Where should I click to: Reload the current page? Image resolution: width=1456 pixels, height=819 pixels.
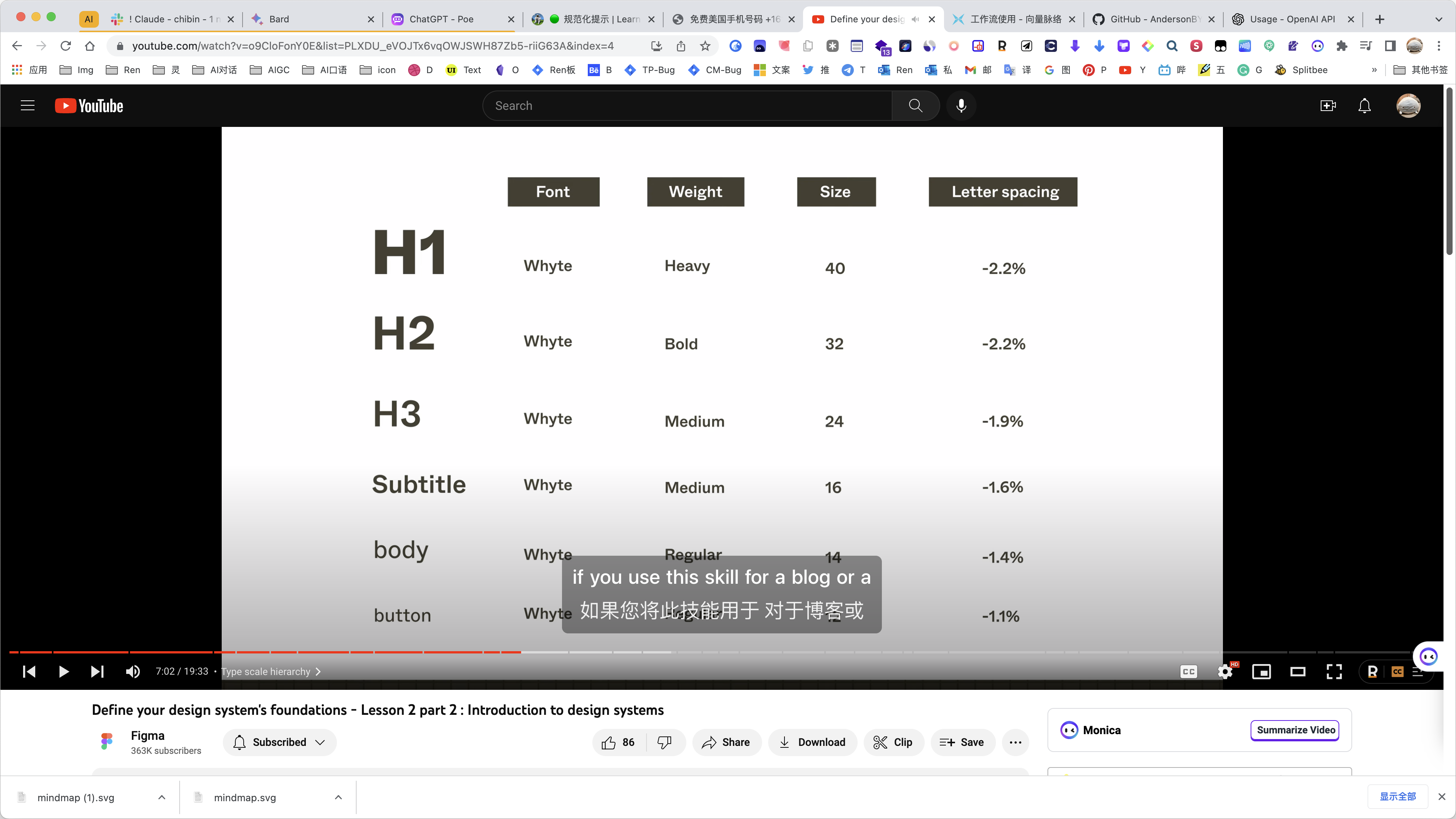tap(66, 46)
